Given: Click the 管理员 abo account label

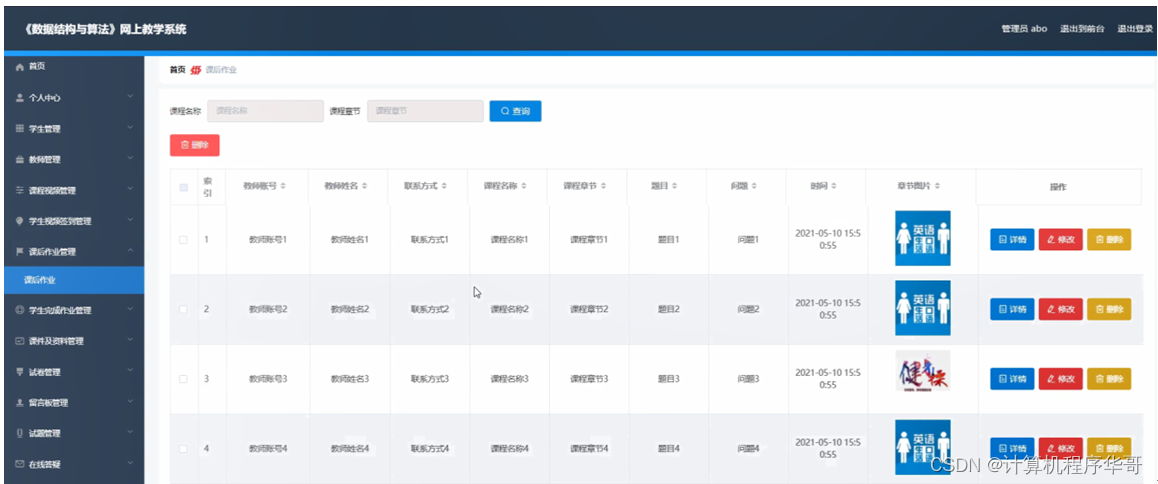Looking at the screenshot, I should [1024, 29].
